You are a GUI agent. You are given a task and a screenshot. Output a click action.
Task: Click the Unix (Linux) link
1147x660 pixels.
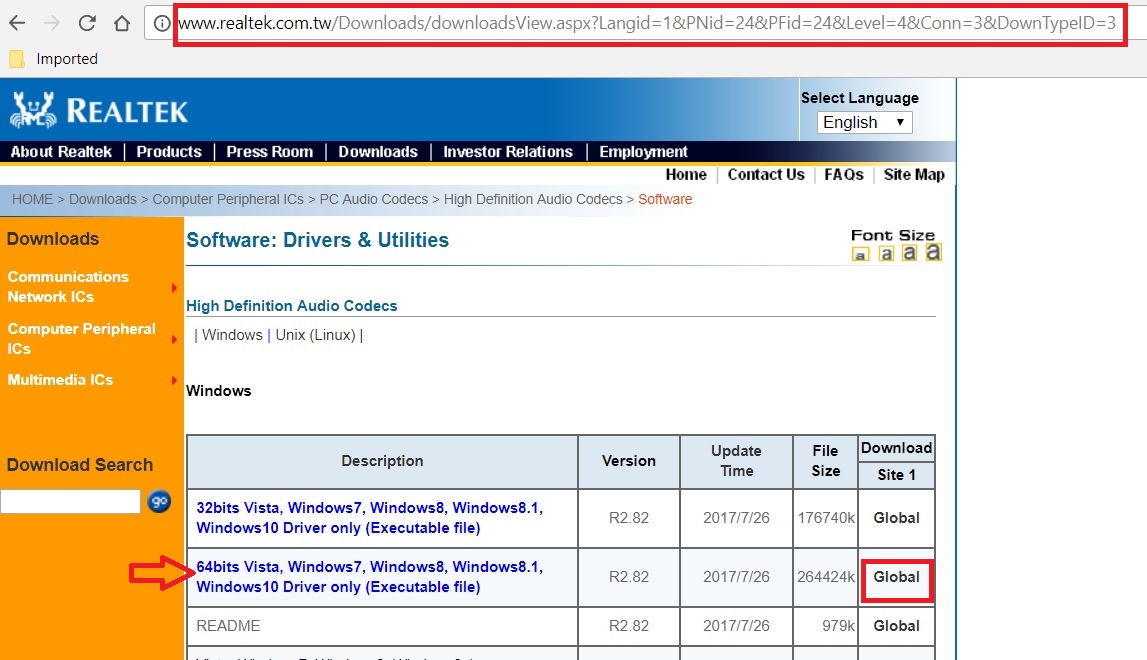[x=315, y=335]
